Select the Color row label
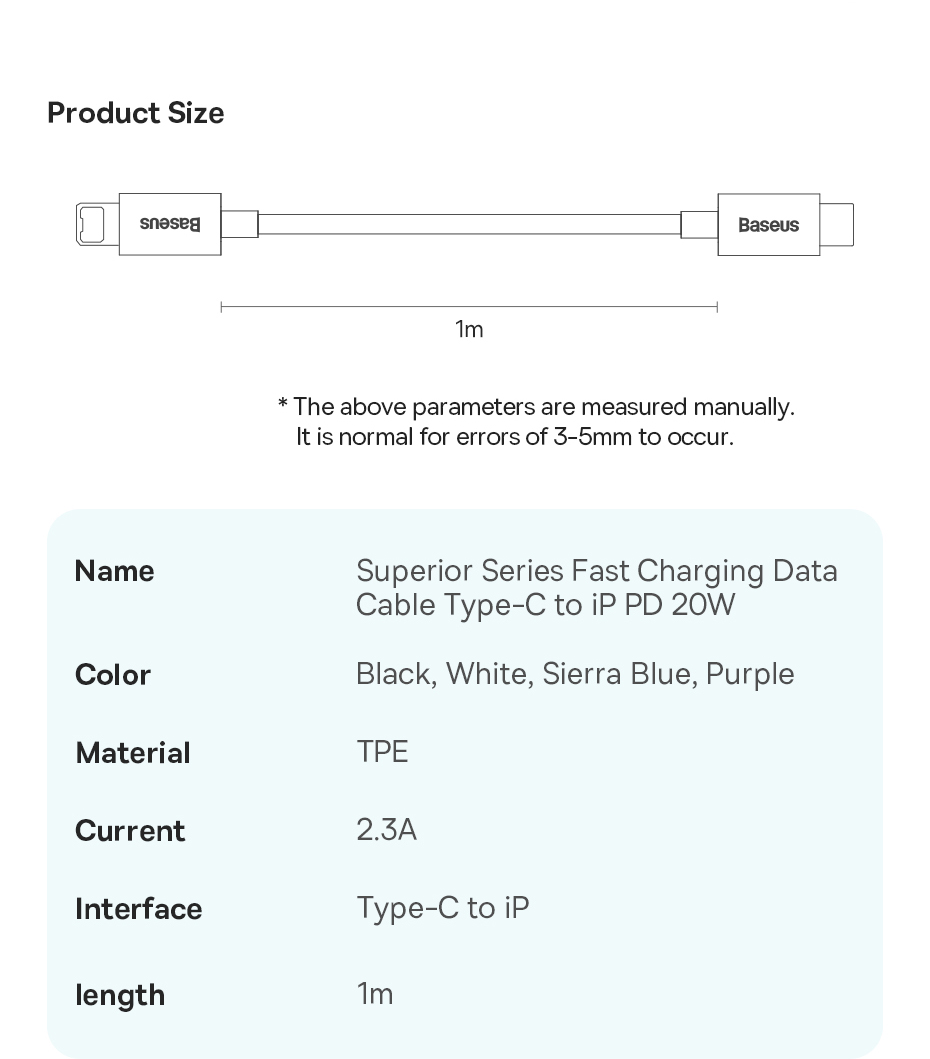 click(x=113, y=675)
